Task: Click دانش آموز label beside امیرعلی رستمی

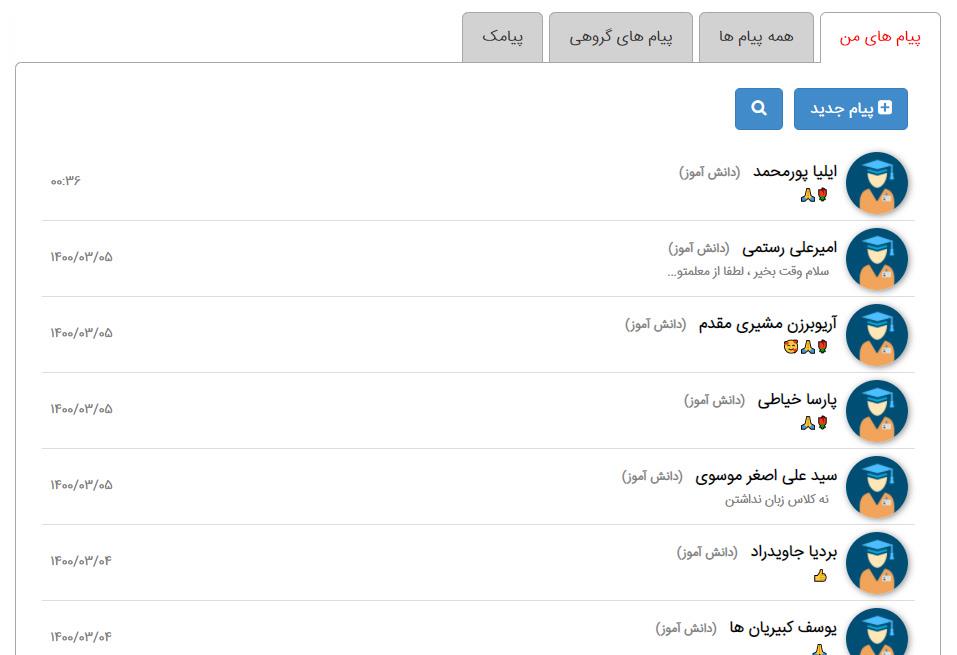Action: click(x=699, y=248)
